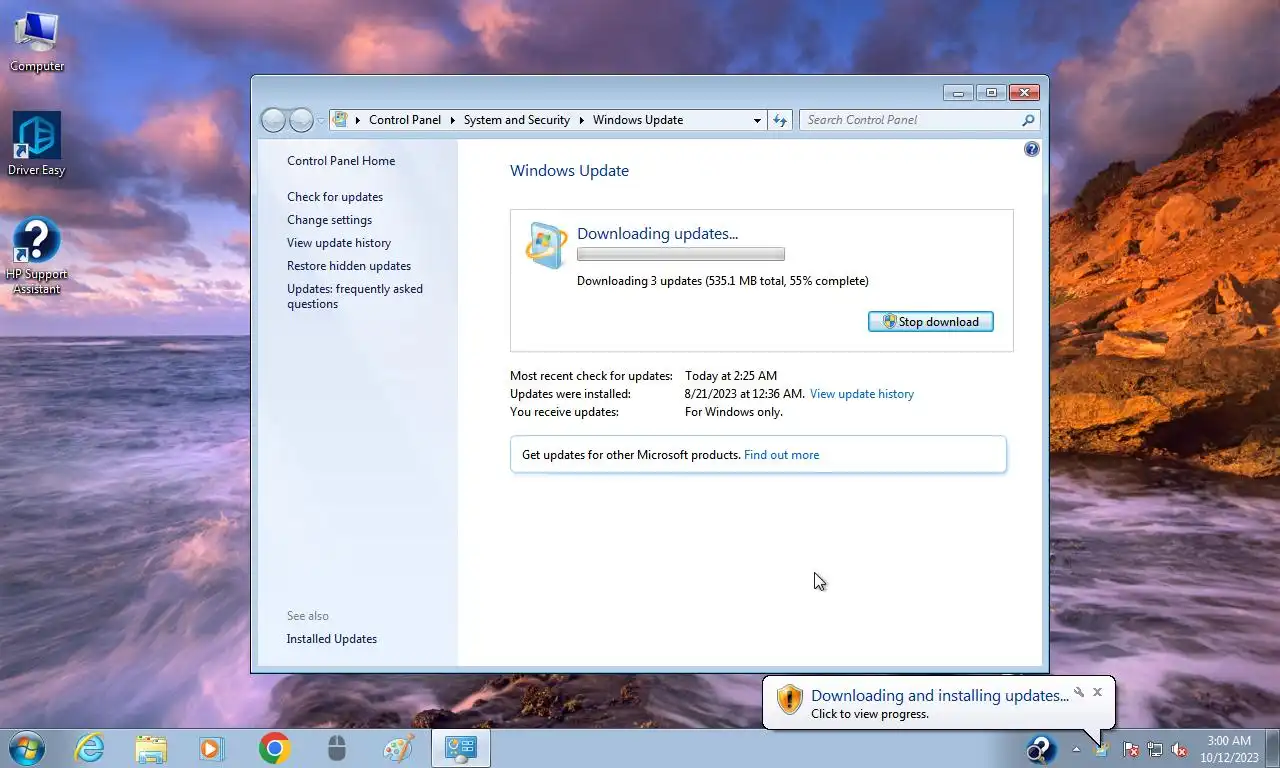Screen dimensions: 1280x768
Task: Select System and Security in breadcrumb
Action: coord(517,120)
